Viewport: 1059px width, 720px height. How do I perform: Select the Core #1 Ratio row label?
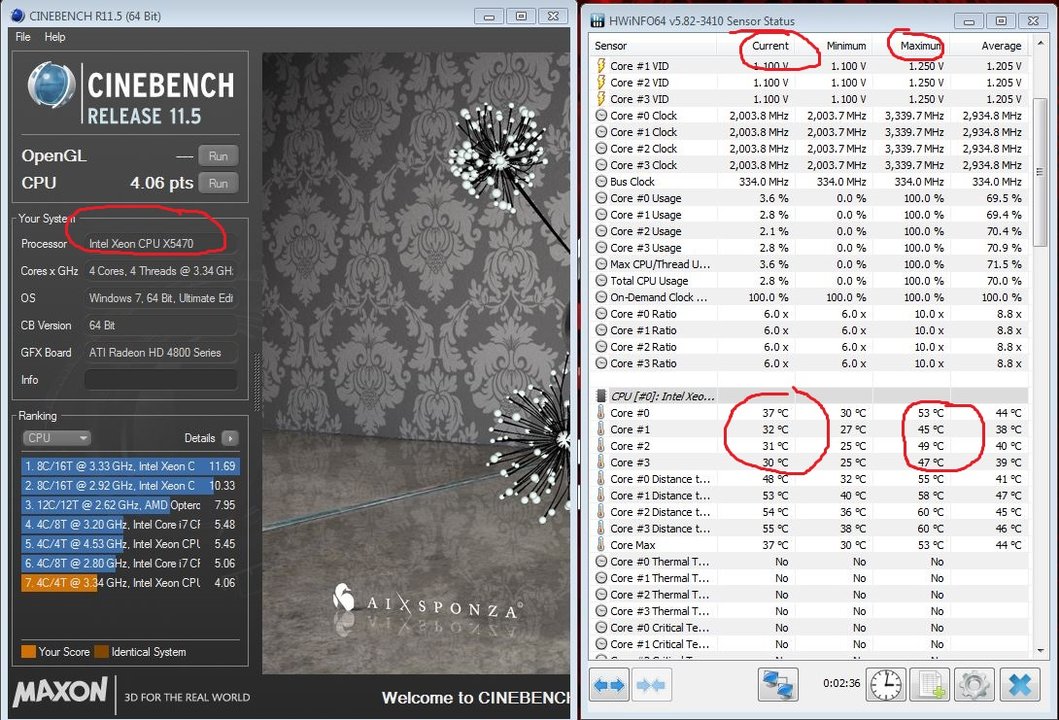(x=643, y=330)
